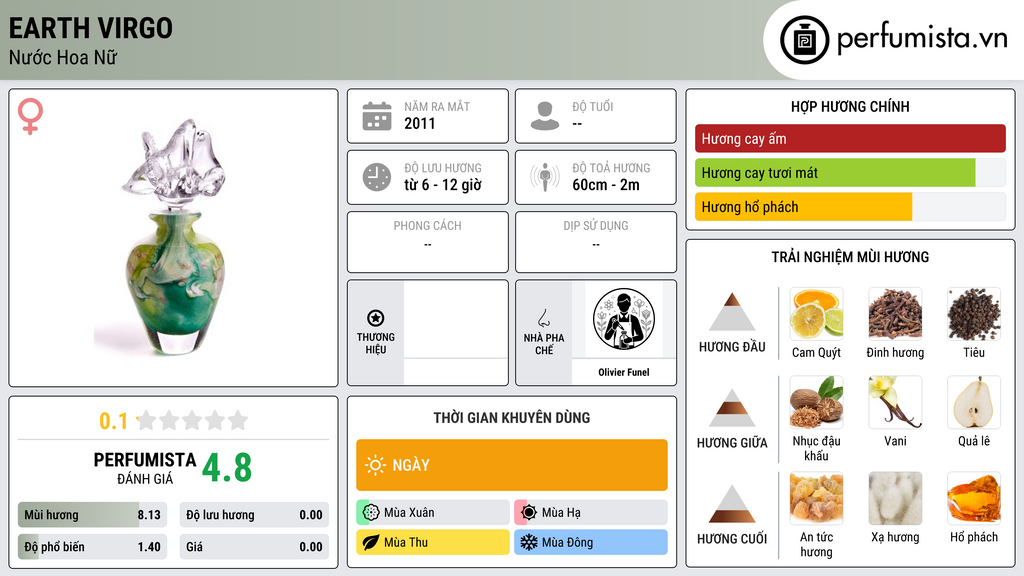Viewport: 1024px width, 576px height.
Task: Click the Mùi hương 8.13 rating bar
Action: [x=93, y=515]
